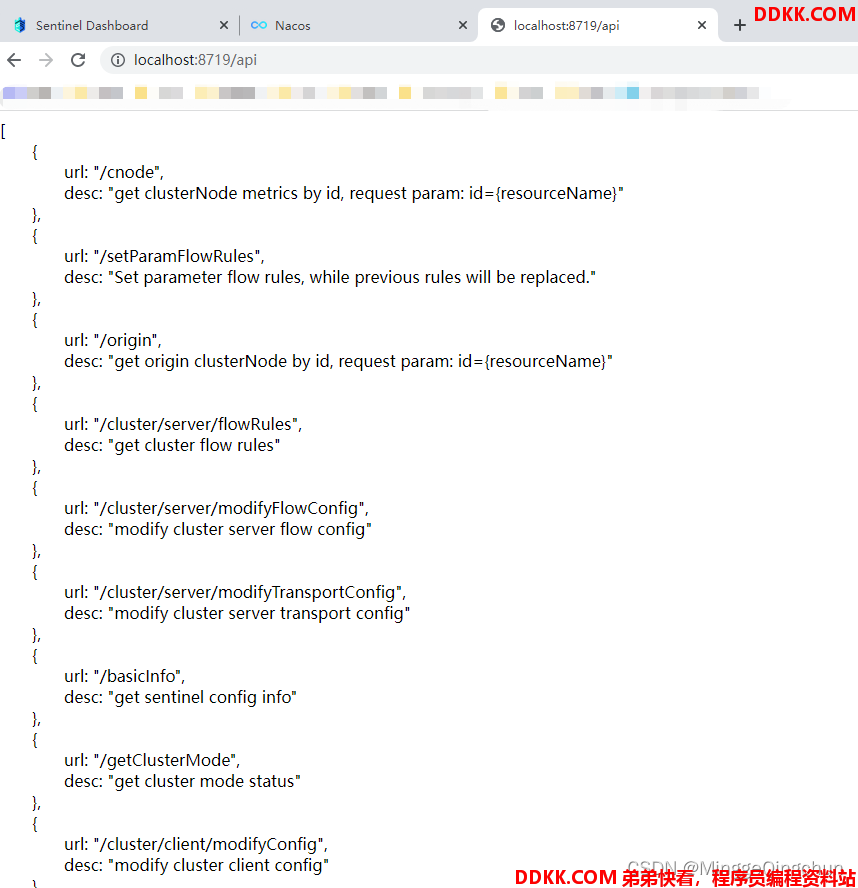Click the Sentinel Dashboard favicon

coord(20,25)
